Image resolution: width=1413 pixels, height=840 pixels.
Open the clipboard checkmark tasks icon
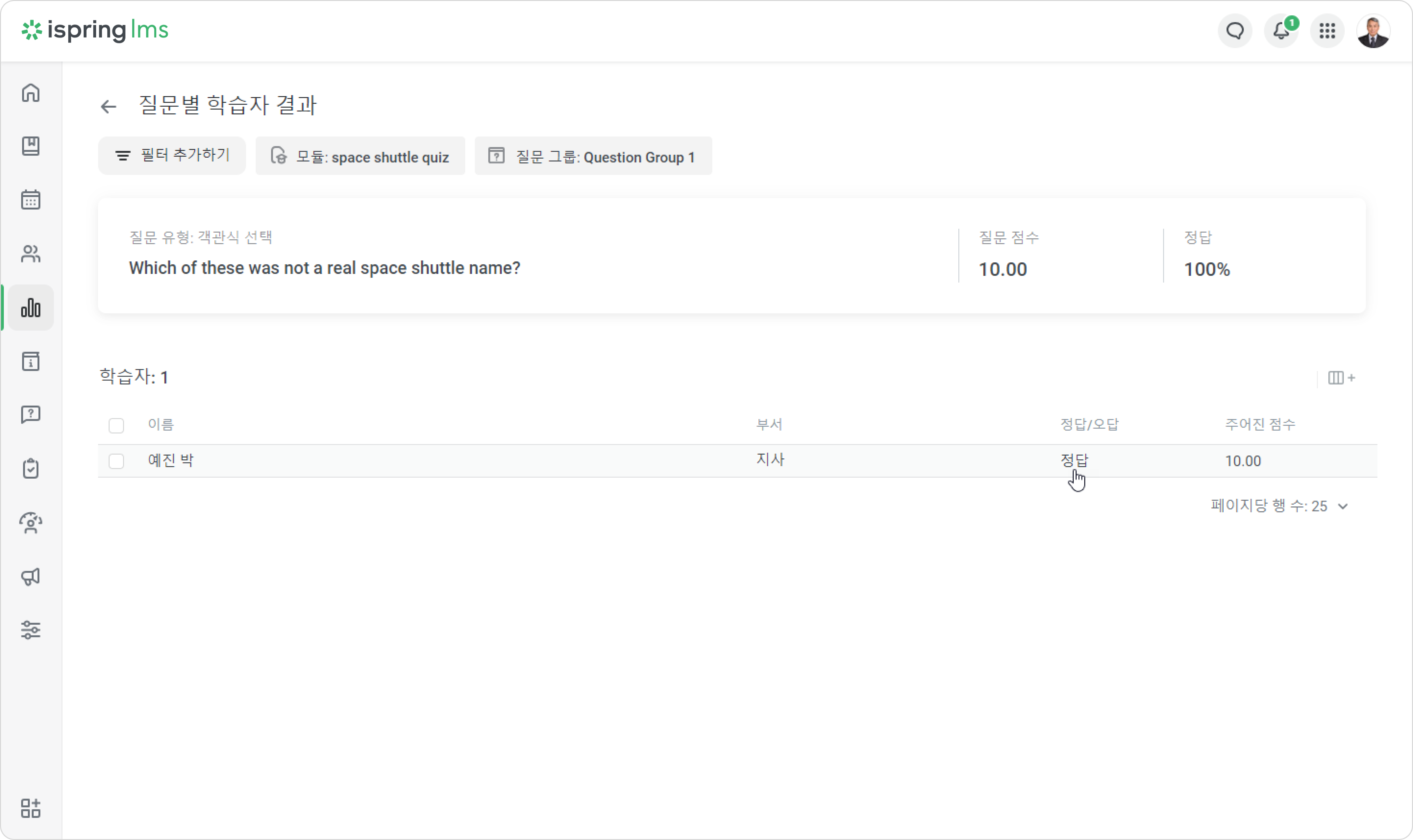(31, 469)
